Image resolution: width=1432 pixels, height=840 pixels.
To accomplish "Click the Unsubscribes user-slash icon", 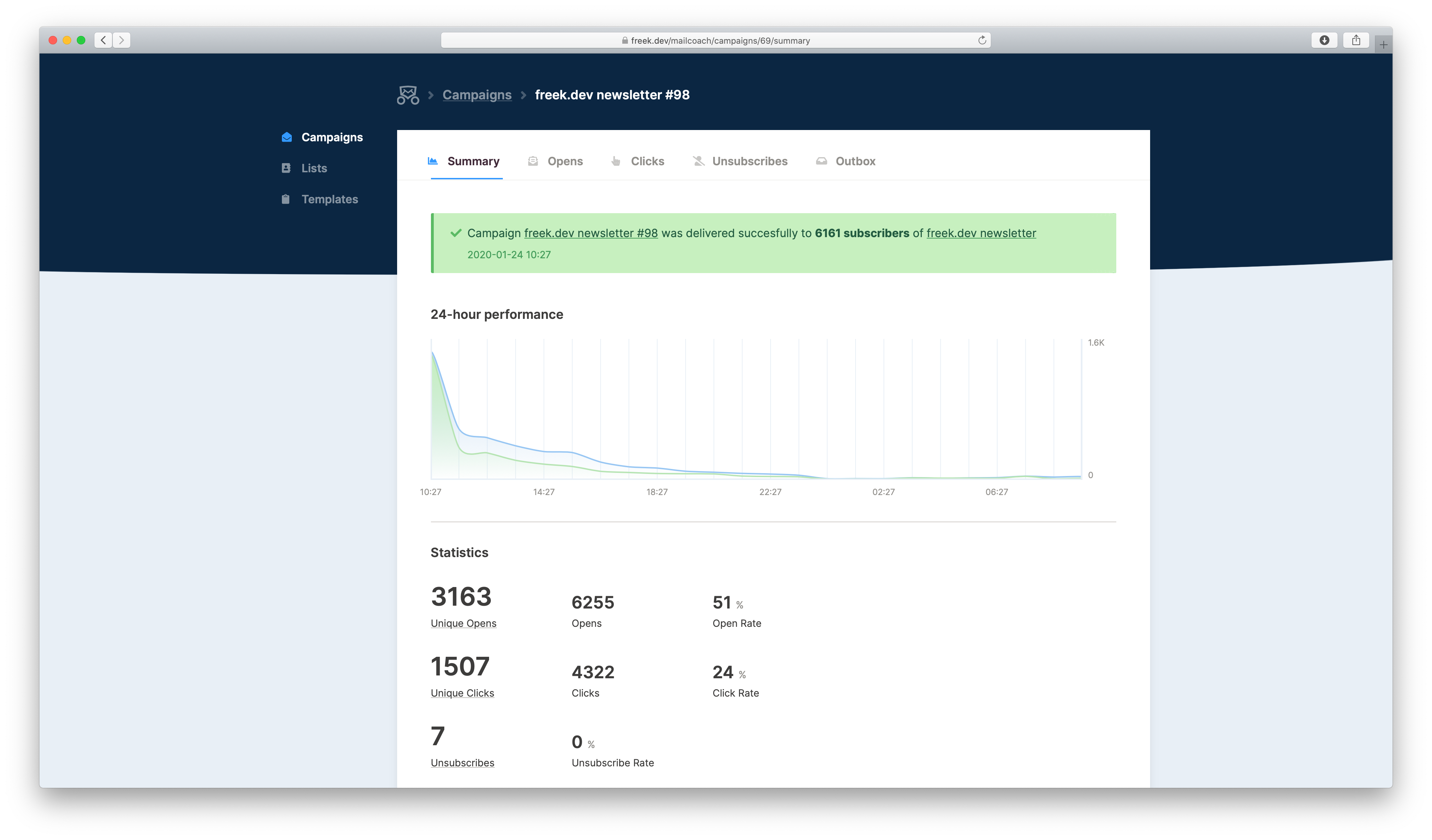I will tap(698, 161).
